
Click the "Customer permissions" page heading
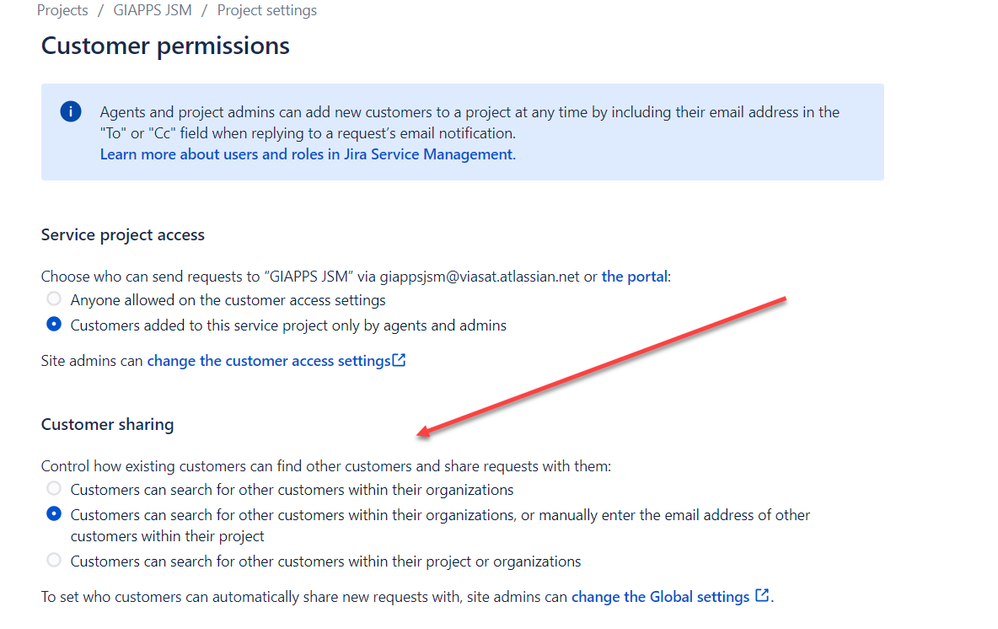point(165,46)
